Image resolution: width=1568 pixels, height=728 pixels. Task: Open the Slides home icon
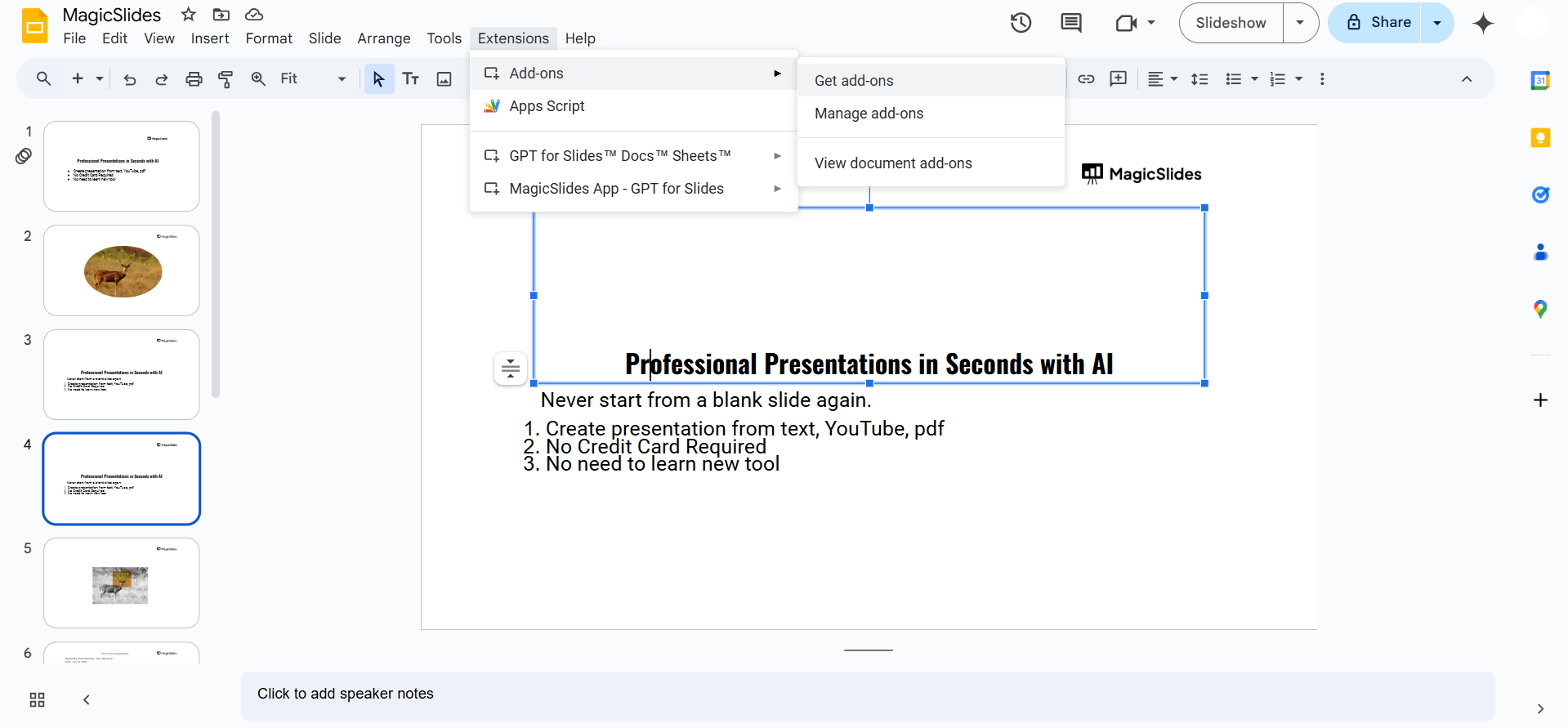pyautogui.click(x=34, y=25)
